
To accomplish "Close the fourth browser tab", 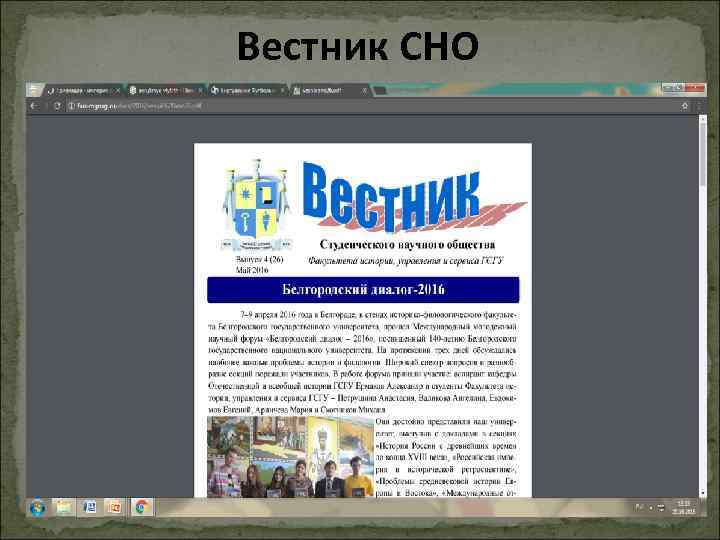I will 365,90.
